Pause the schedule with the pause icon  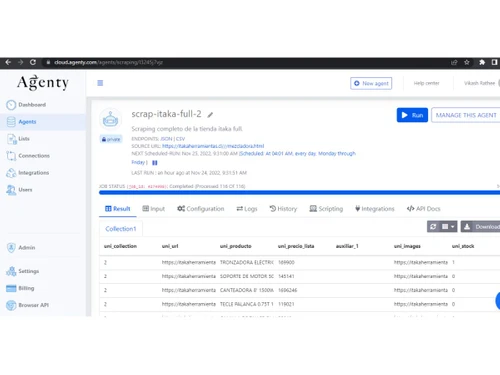tap(155, 163)
